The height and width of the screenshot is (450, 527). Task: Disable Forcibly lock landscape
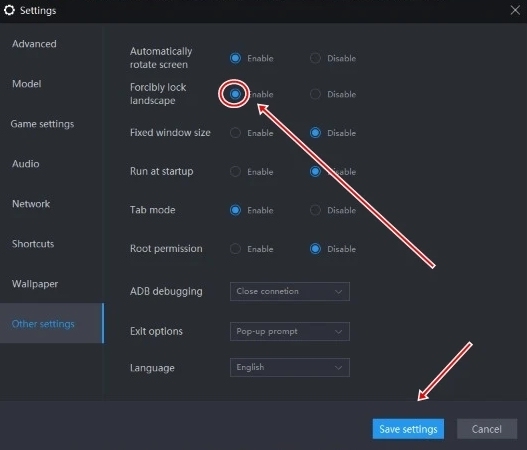coord(315,94)
